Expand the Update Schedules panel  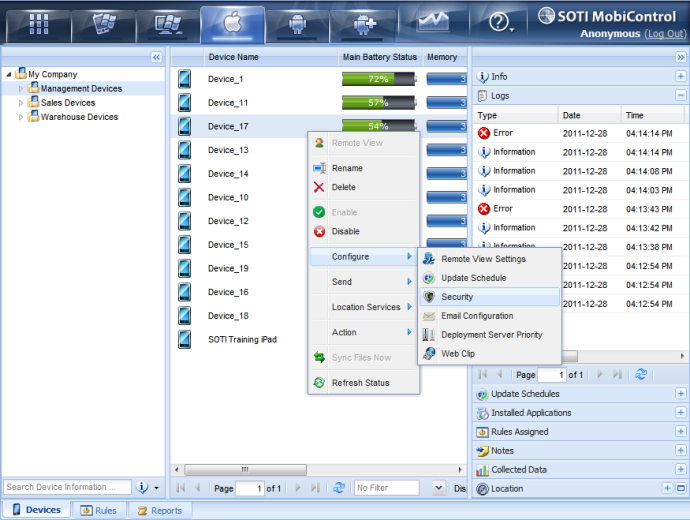tap(680, 394)
